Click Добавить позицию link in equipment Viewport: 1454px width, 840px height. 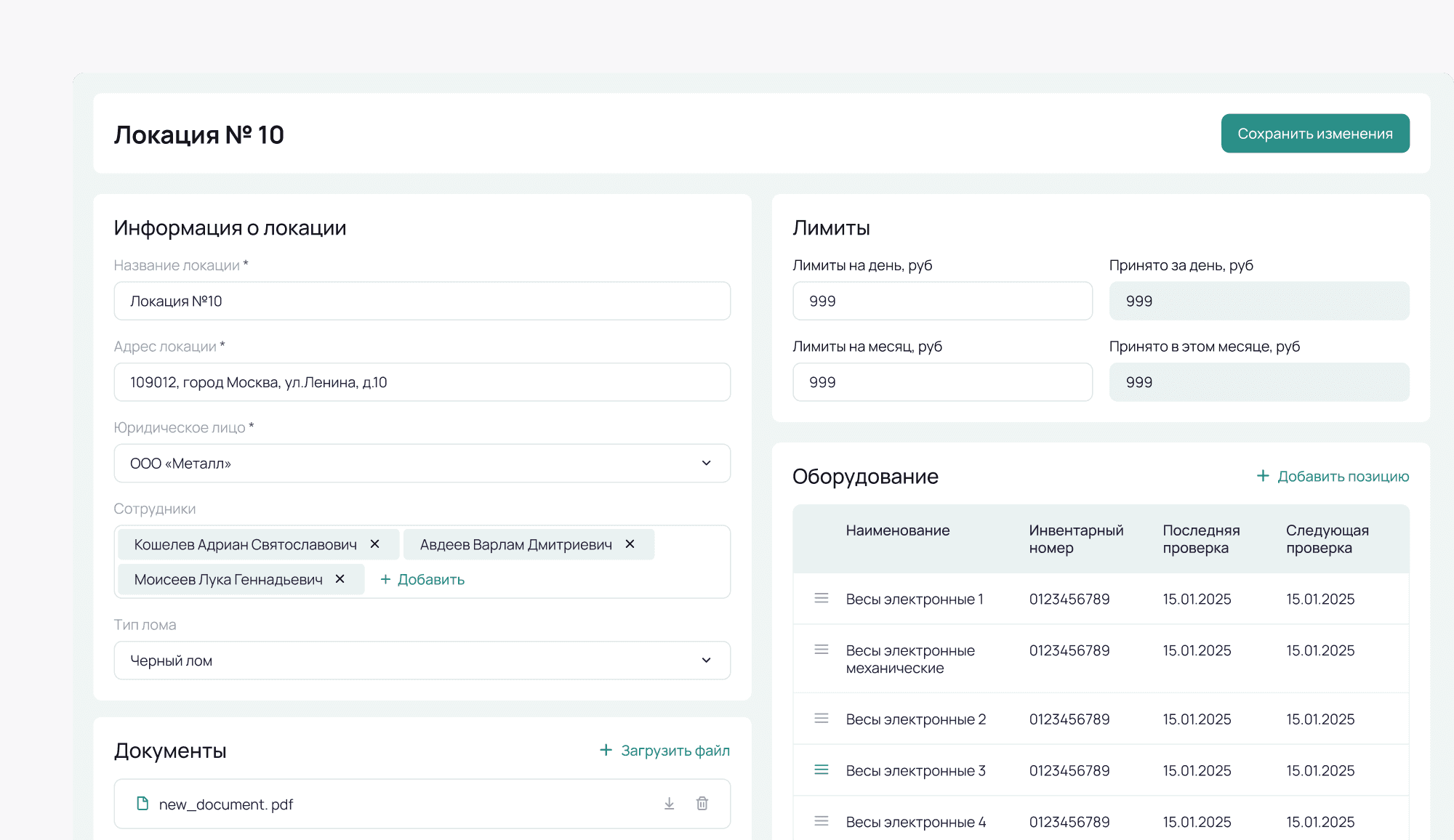tap(1333, 477)
